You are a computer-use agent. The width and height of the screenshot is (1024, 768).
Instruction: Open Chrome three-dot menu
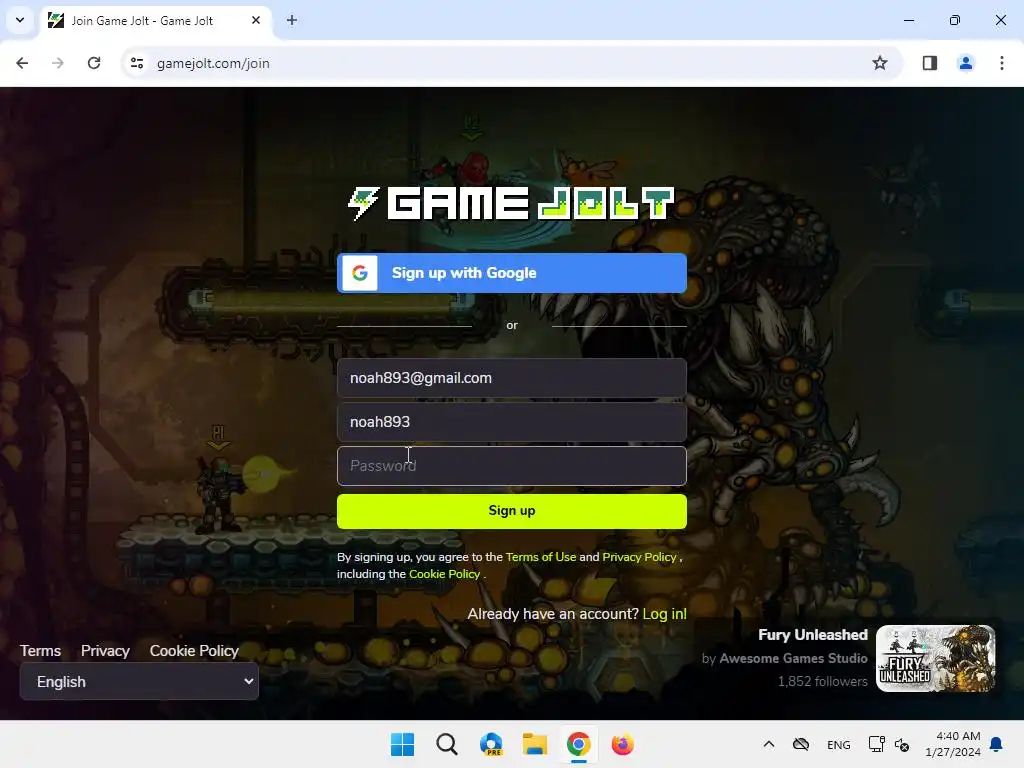(x=1001, y=63)
